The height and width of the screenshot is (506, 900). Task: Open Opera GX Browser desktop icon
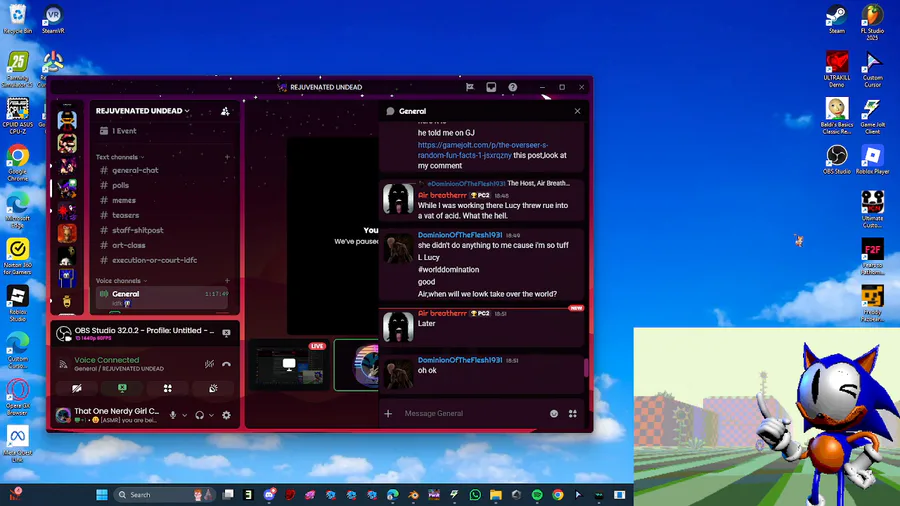[18, 396]
